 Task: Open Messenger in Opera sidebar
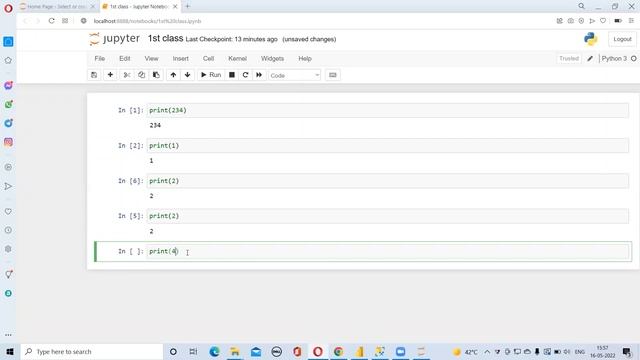(x=8, y=85)
